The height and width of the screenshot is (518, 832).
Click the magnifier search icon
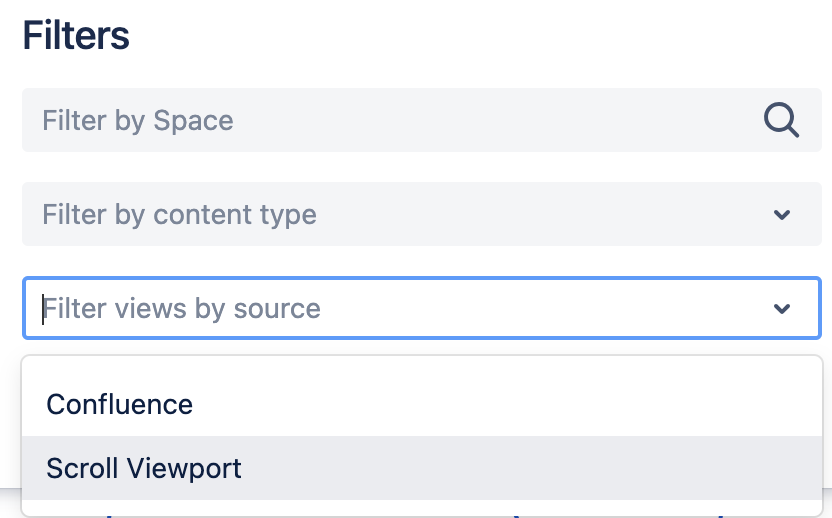[781, 121]
